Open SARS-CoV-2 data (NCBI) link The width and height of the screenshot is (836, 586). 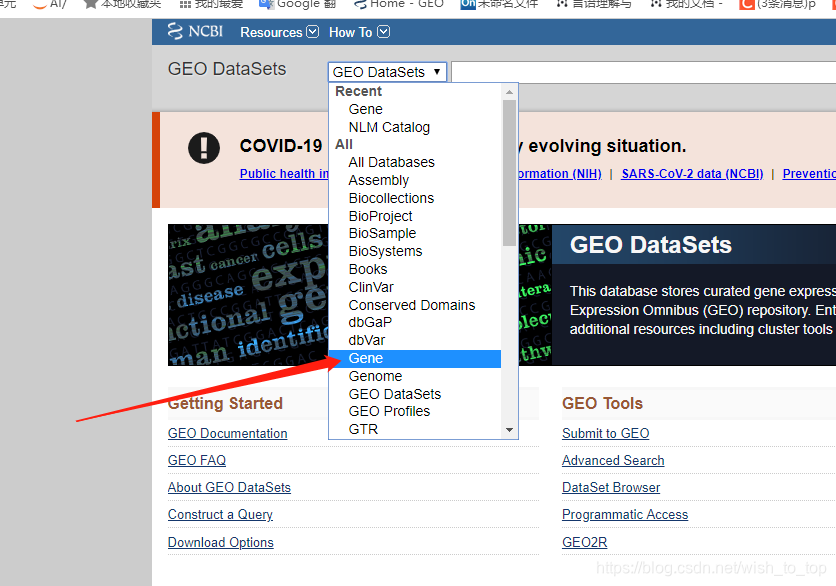(x=692, y=174)
